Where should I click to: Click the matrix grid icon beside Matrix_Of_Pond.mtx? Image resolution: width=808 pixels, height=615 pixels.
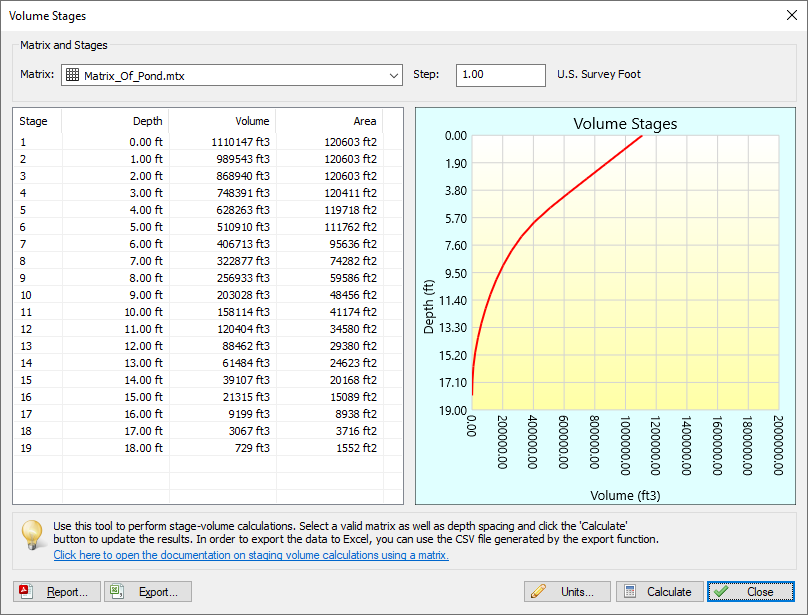pyautogui.click(x=73, y=75)
